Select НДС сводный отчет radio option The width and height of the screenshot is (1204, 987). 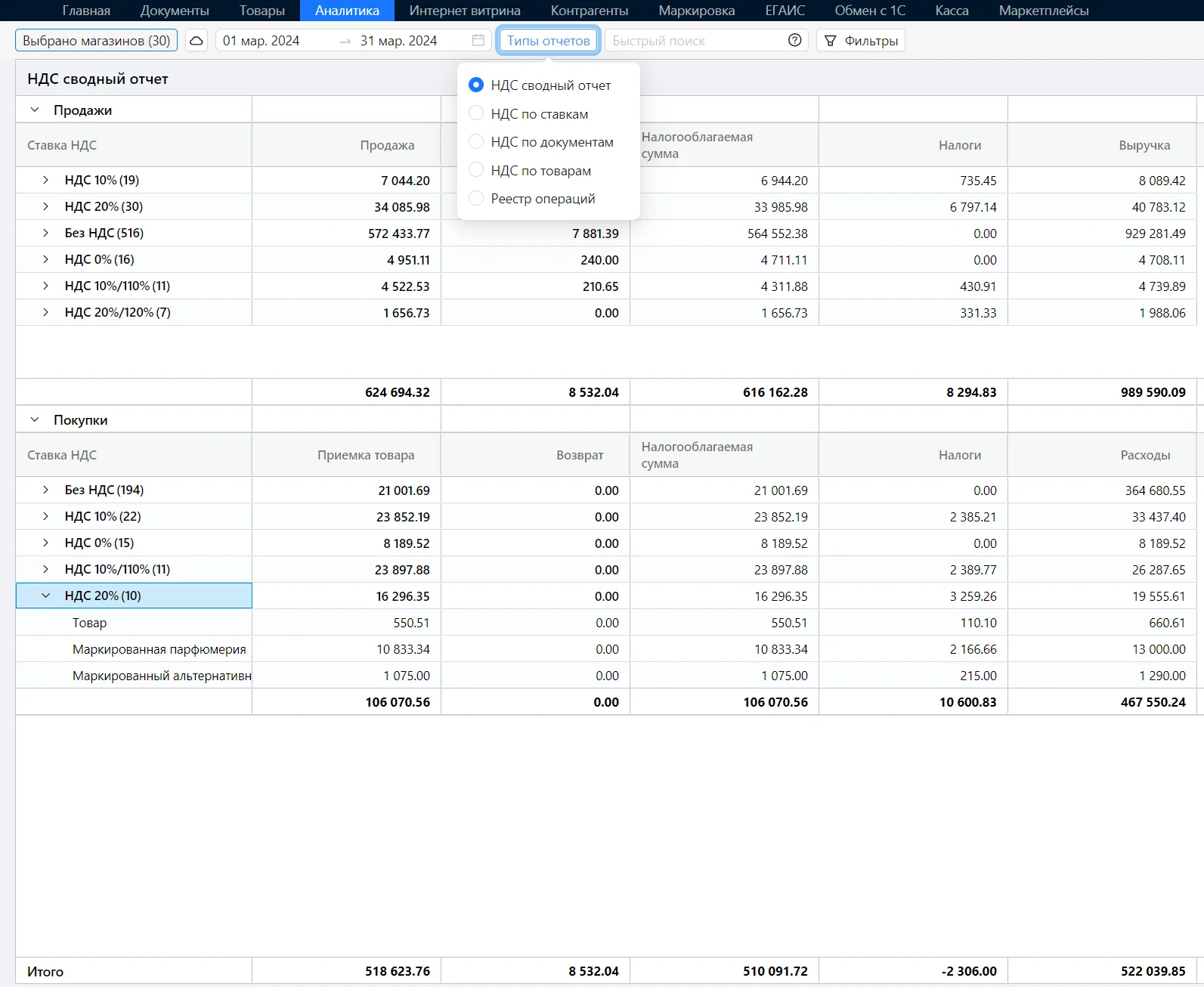point(476,85)
